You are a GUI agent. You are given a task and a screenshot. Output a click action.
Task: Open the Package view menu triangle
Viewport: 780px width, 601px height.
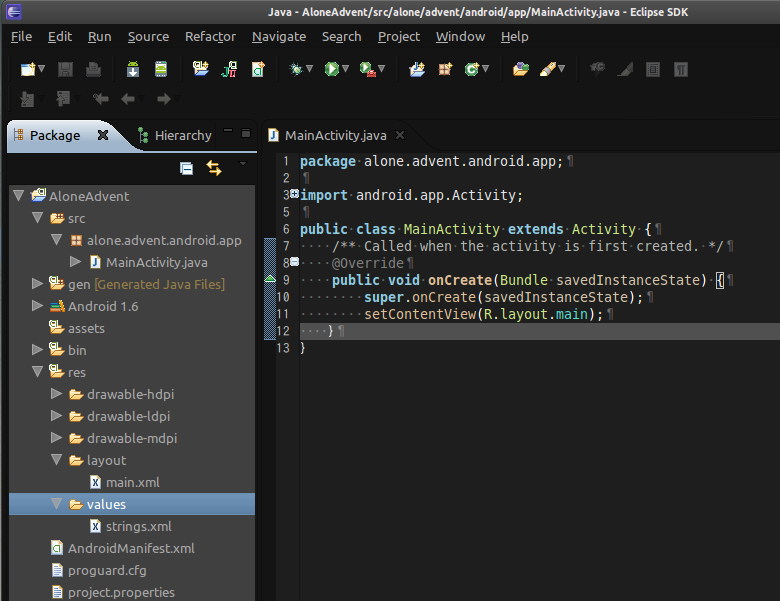pyautogui.click(x=243, y=163)
